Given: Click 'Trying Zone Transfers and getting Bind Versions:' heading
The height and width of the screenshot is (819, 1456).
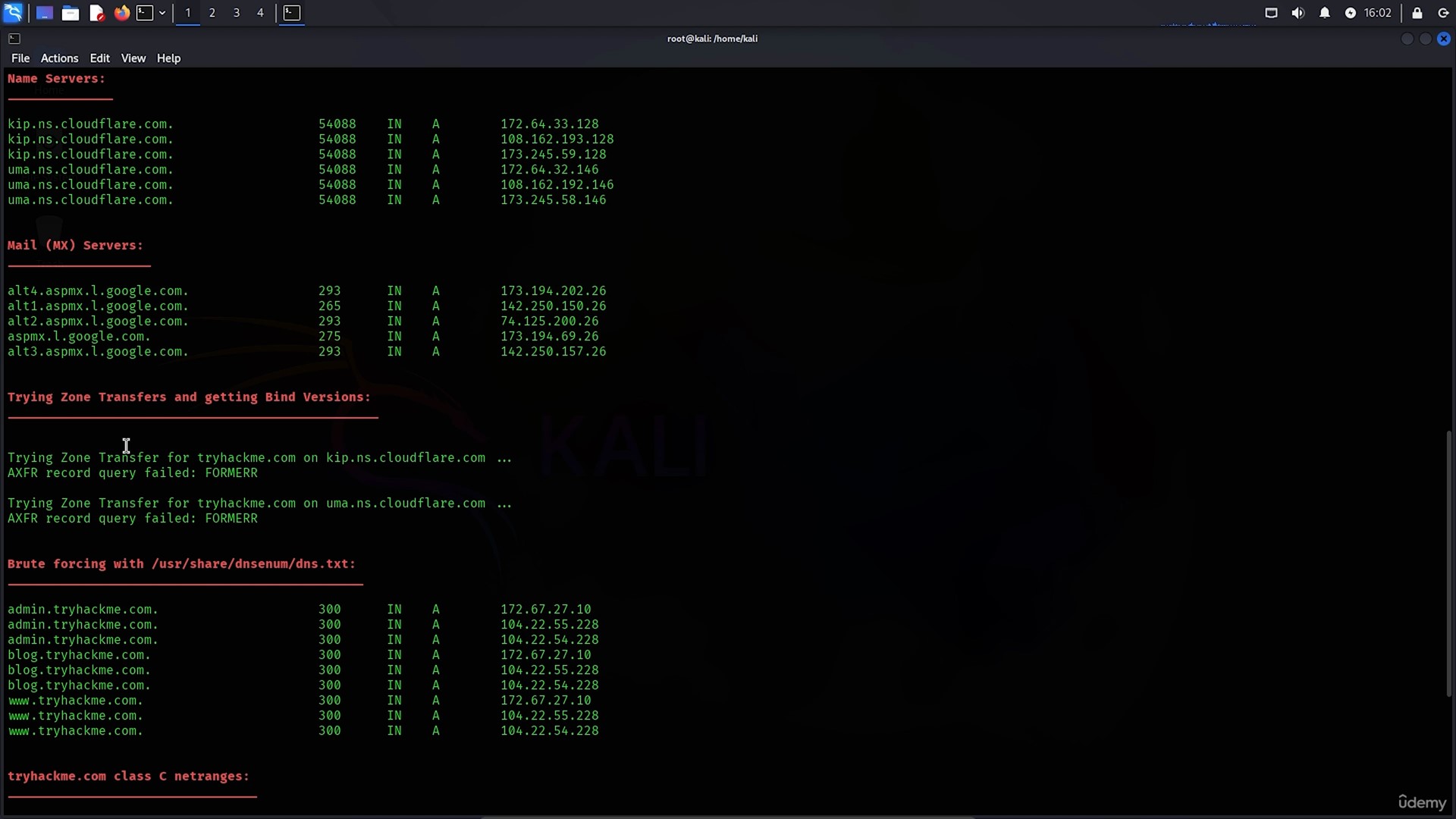Looking at the screenshot, I should pyautogui.click(x=190, y=397).
